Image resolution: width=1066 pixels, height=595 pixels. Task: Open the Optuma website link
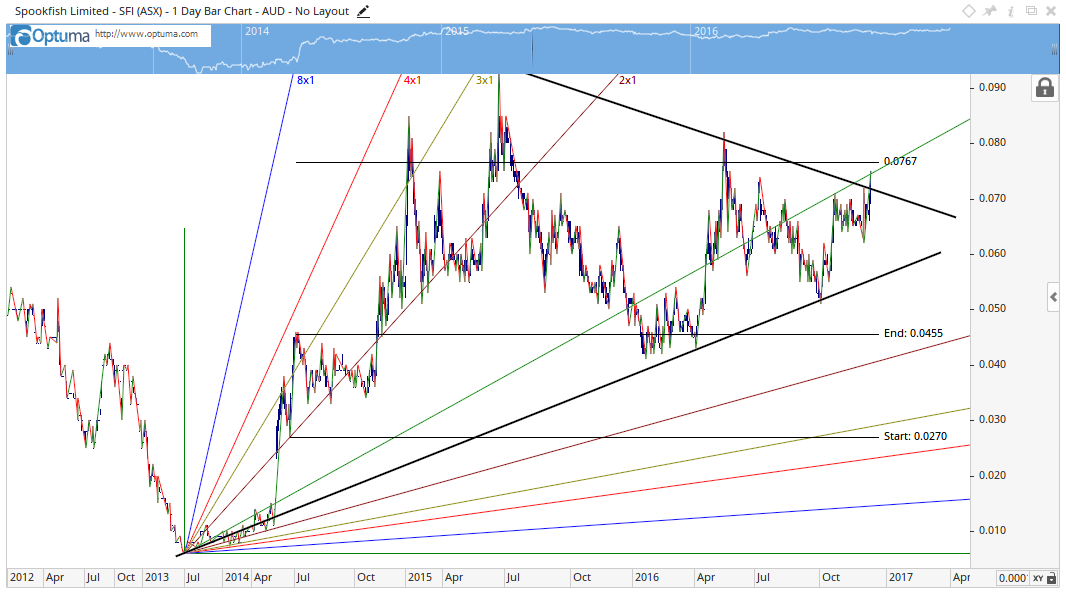(x=147, y=33)
